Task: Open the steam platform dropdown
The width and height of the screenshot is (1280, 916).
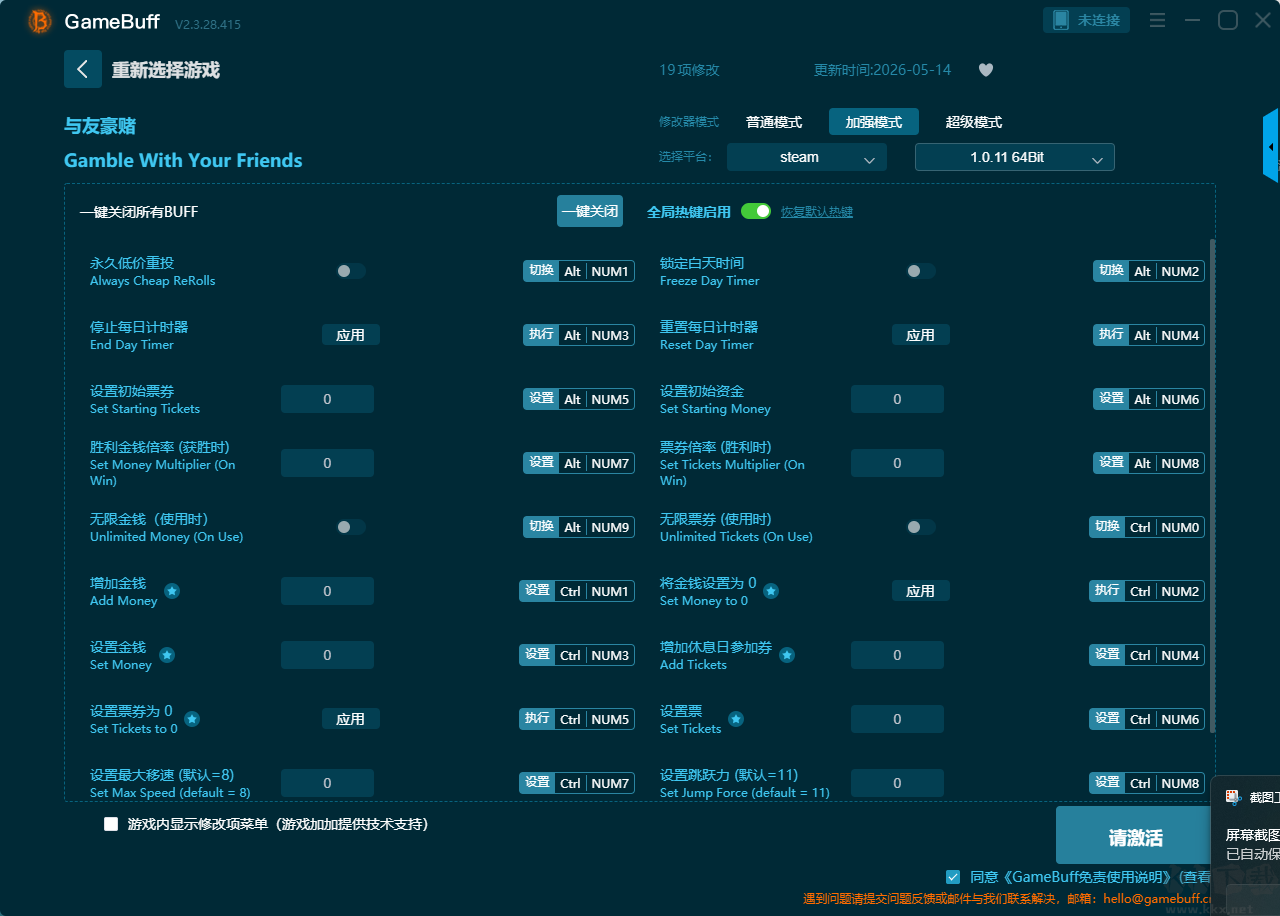Action: click(x=807, y=157)
